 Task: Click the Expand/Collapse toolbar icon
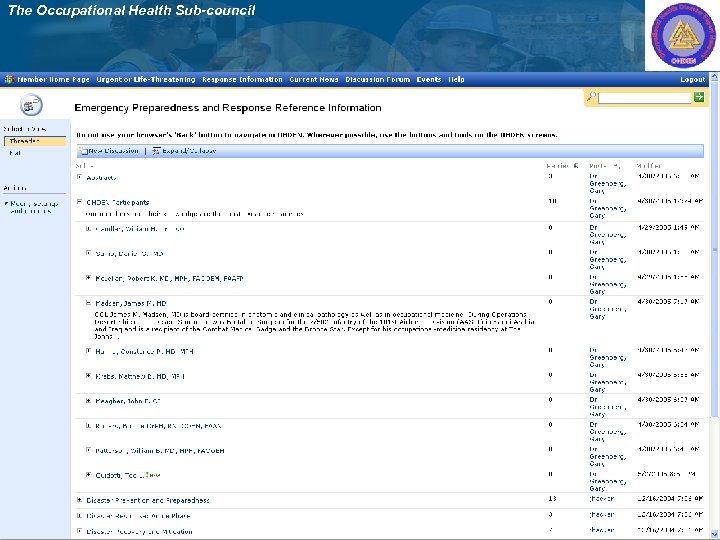coord(156,151)
